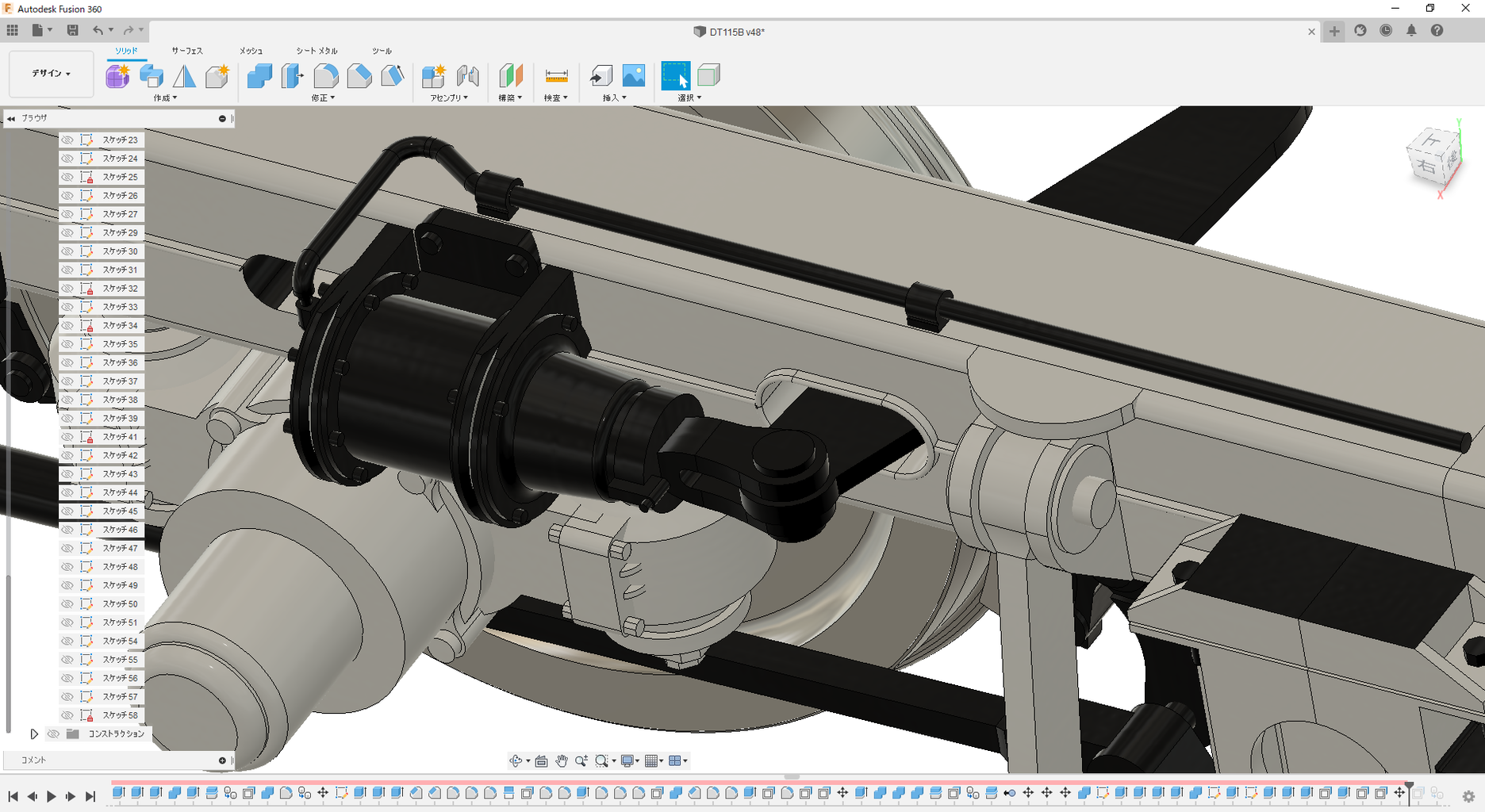The height and width of the screenshot is (812, 1485).
Task: Click the Insert Image icon
Action: point(634,76)
